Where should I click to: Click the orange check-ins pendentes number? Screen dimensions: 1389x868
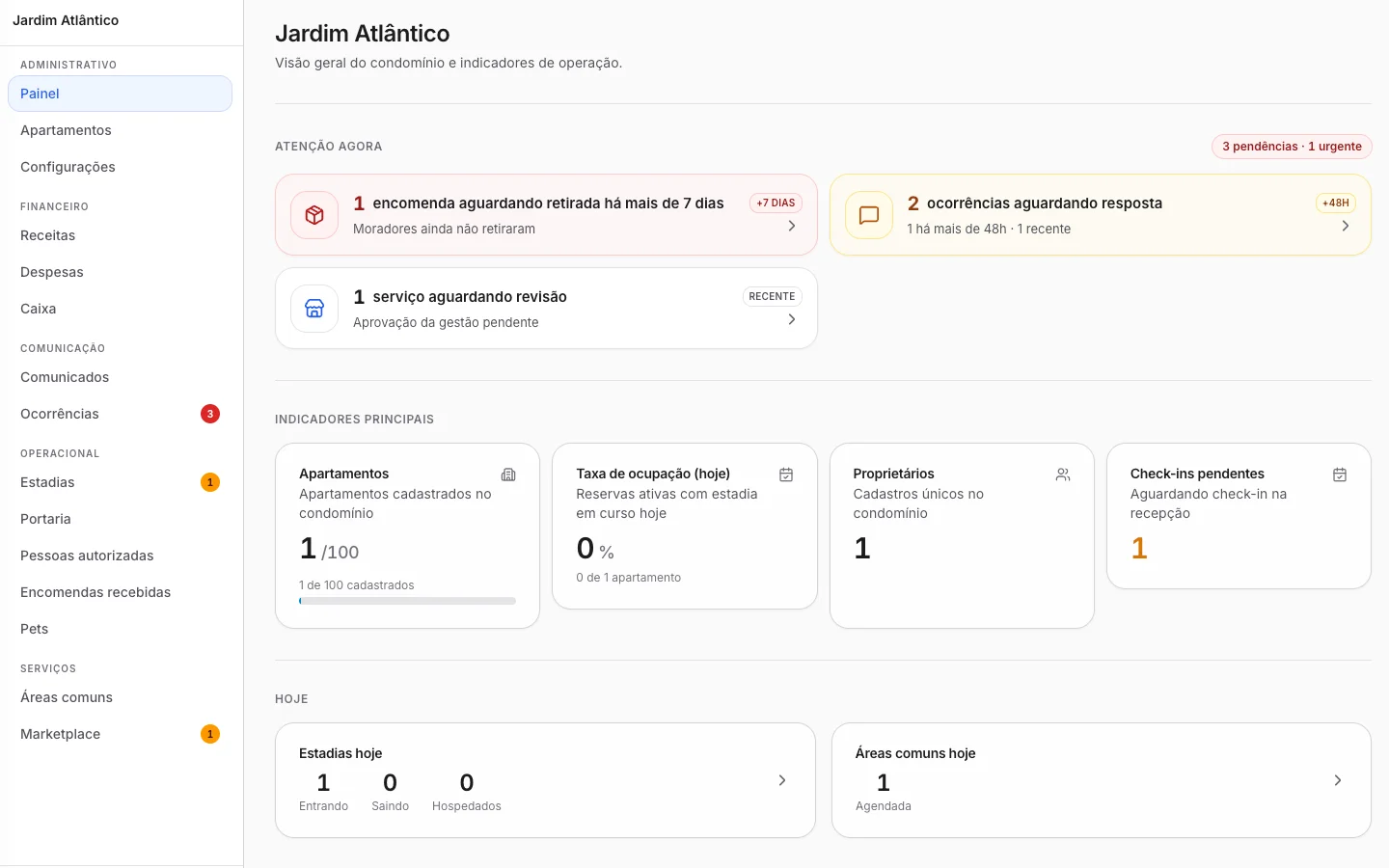pyautogui.click(x=1139, y=549)
